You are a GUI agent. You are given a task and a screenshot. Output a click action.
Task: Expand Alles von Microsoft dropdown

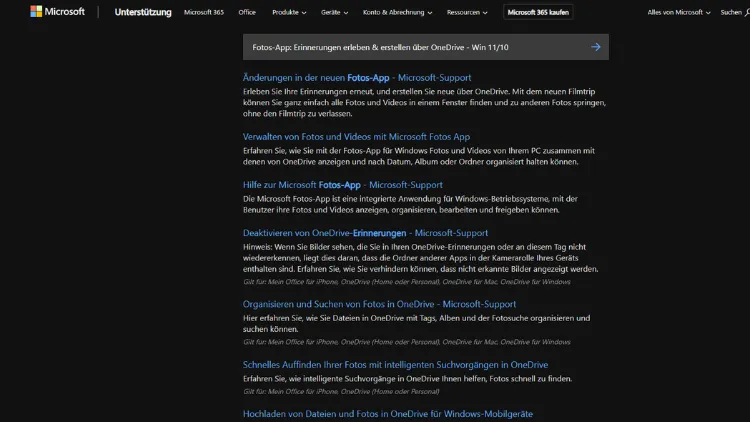[x=679, y=12]
